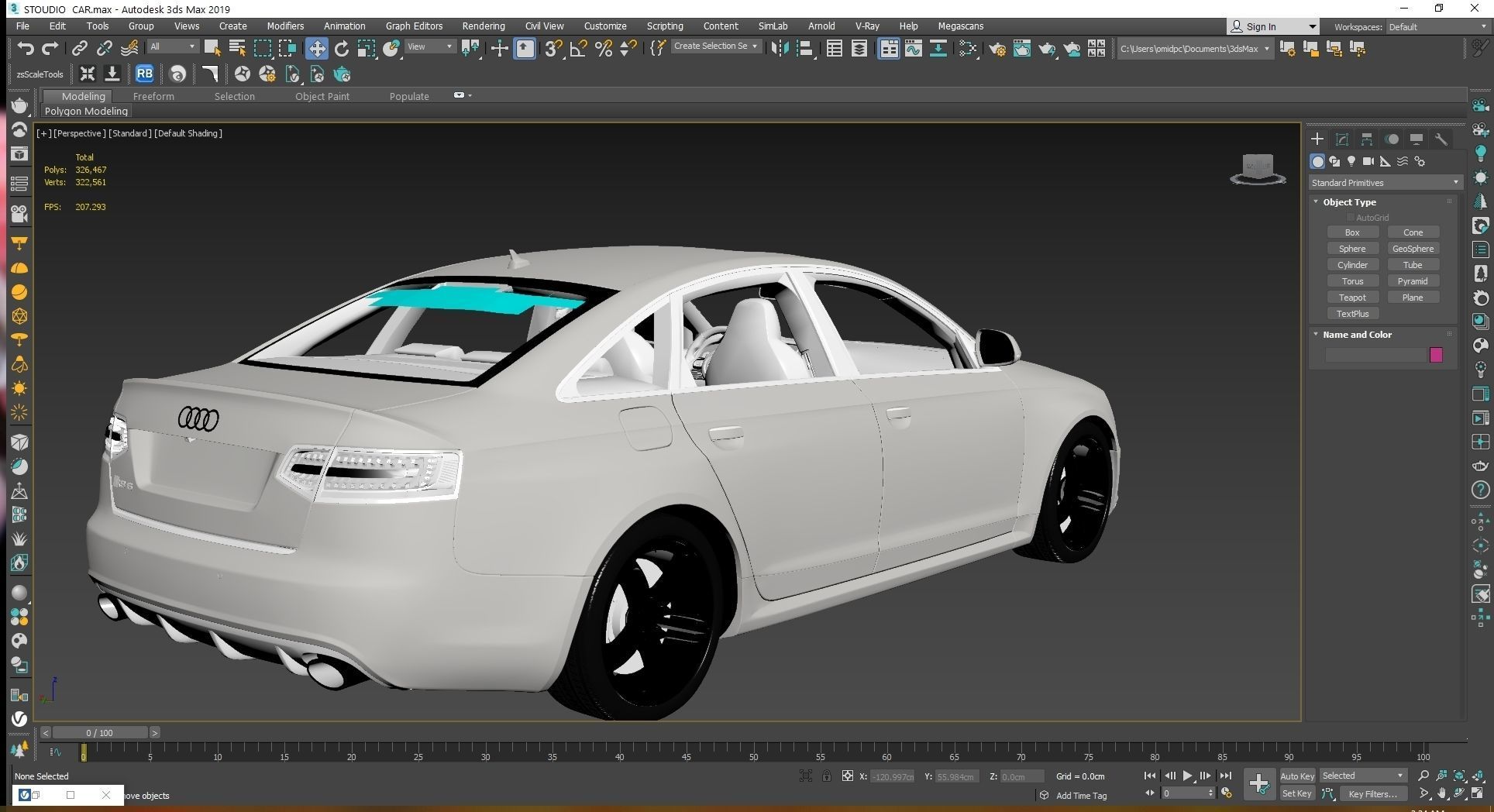Toggle the AutoGrid checkbox

(x=1350, y=218)
